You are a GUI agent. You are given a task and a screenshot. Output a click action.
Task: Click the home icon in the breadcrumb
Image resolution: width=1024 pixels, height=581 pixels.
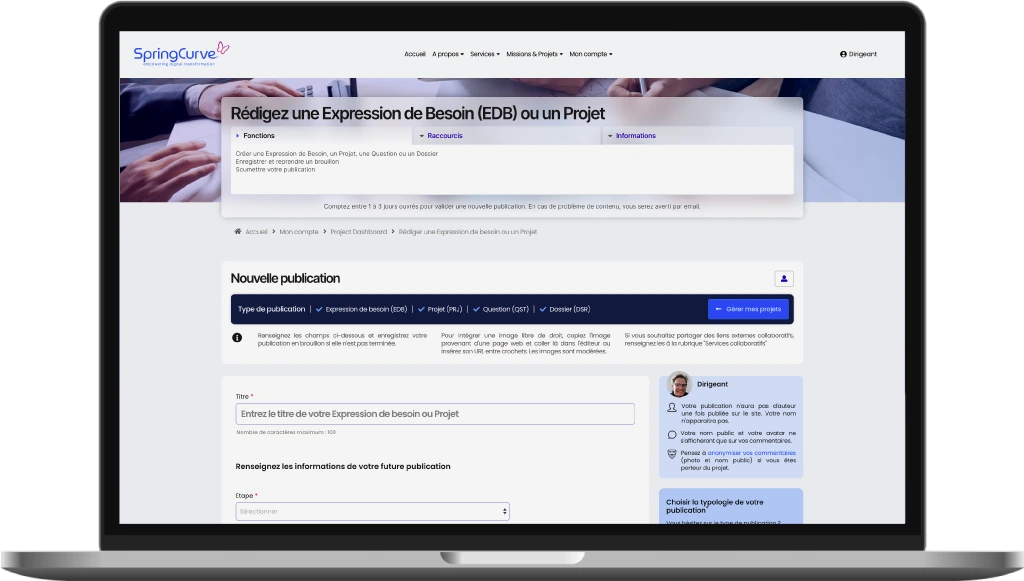(236, 231)
